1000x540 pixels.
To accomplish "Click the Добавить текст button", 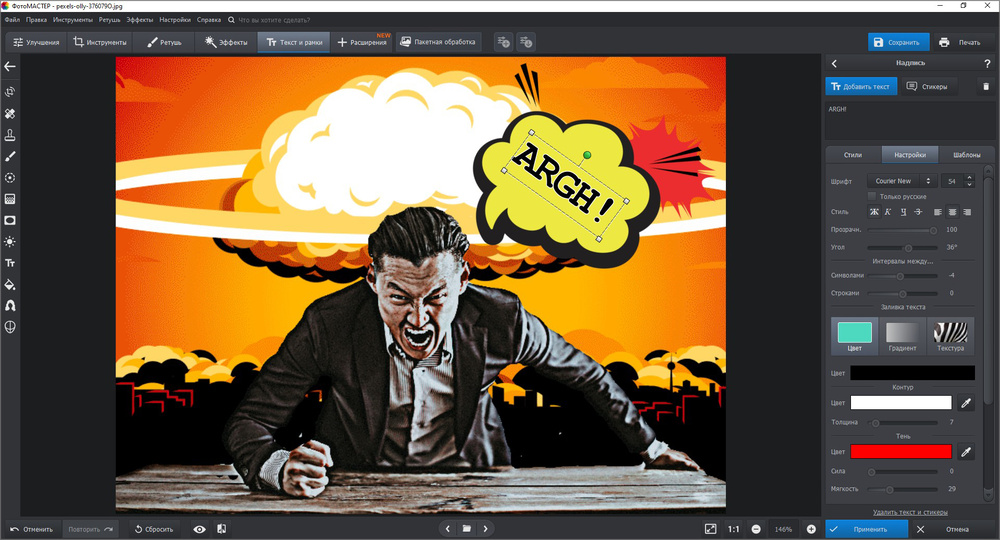I will [x=861, y=87].
